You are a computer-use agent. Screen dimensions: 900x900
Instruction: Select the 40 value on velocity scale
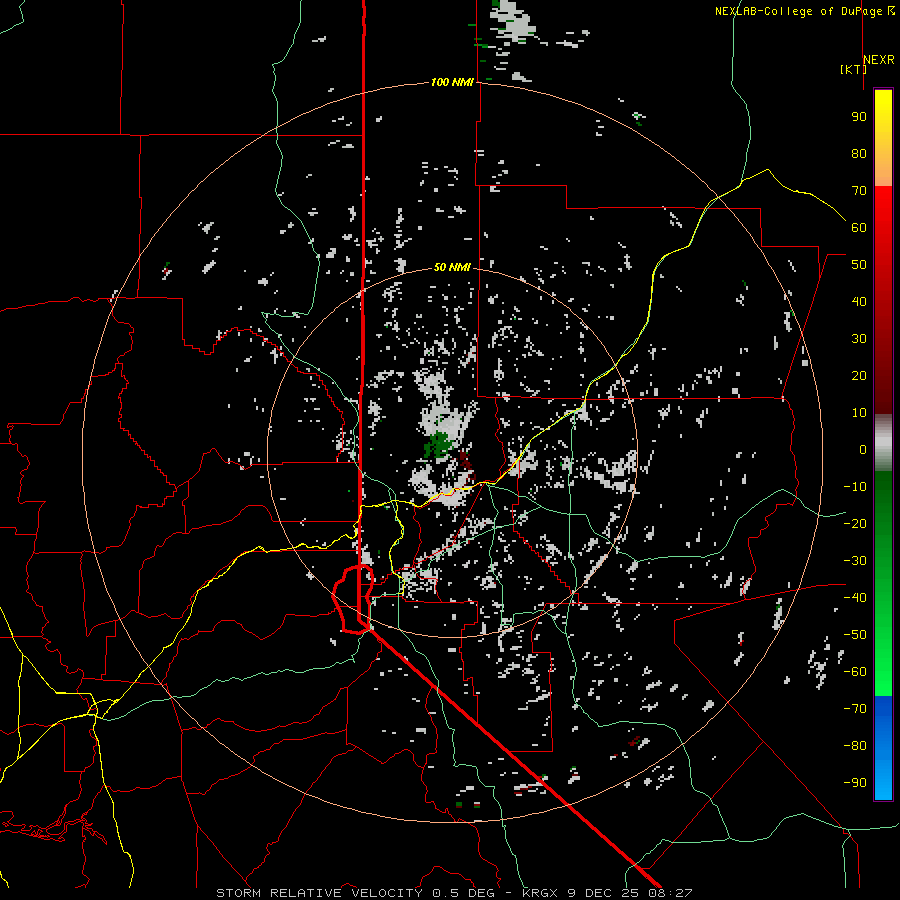pos(859,302)
